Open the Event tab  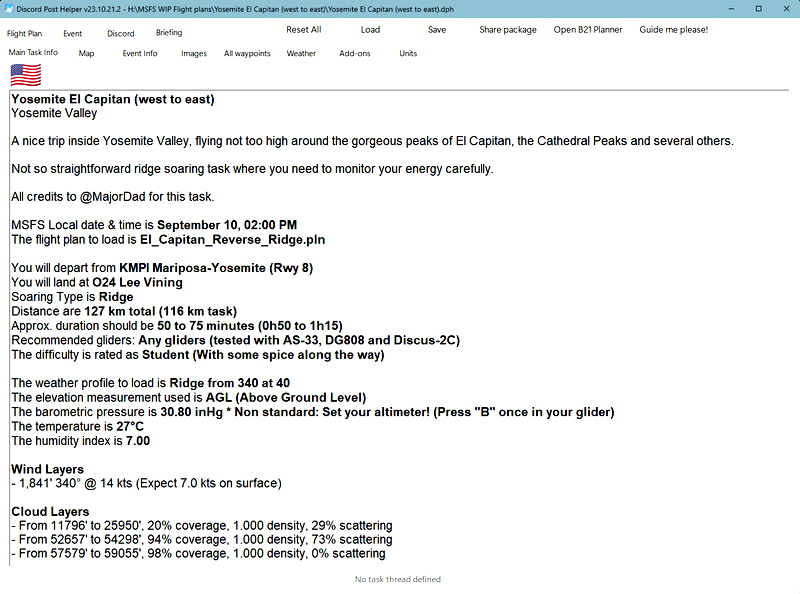(x=73, y=33)
